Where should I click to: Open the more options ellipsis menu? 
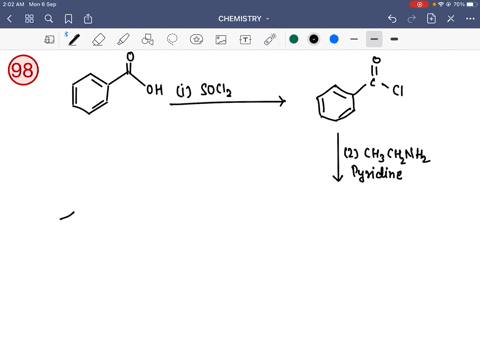point(470,19)
